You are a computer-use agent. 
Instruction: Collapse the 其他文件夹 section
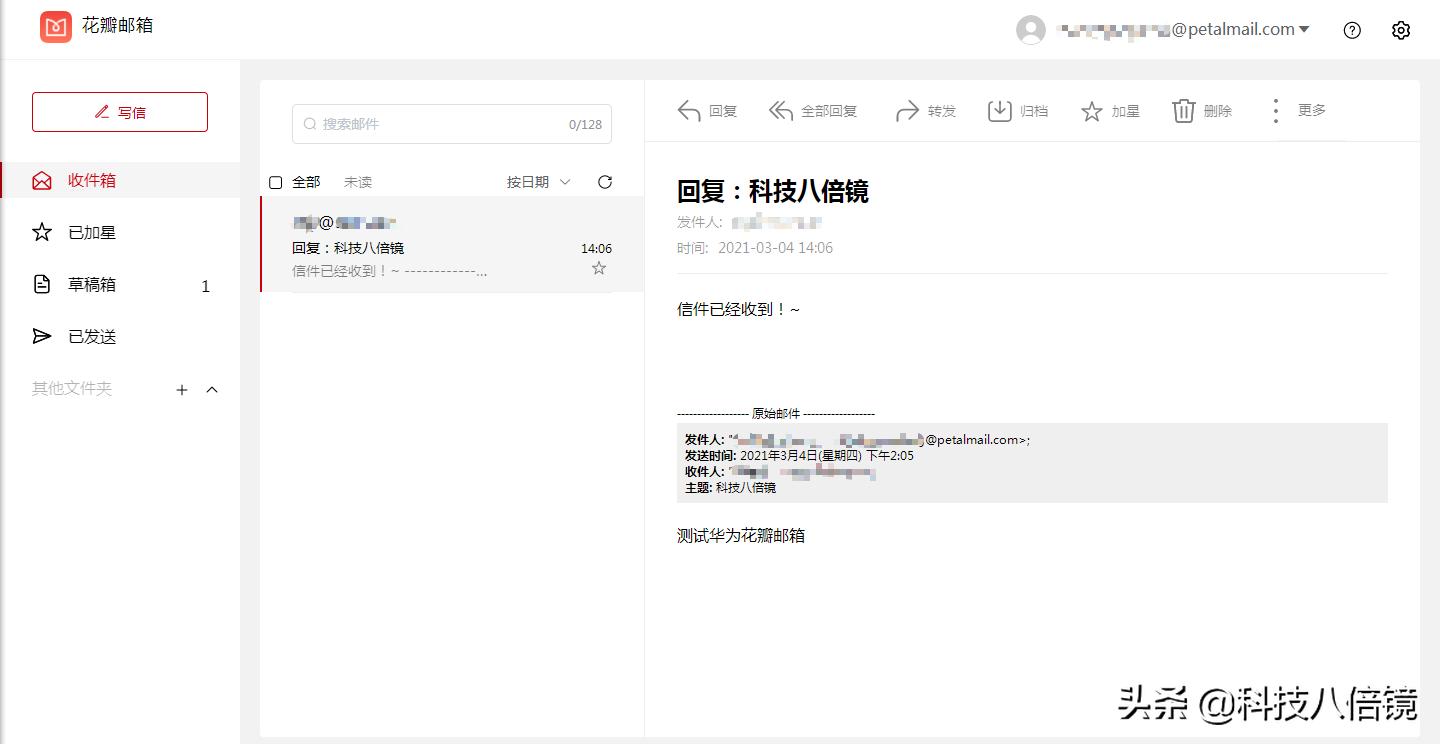pyautogui.click(x=212, y=389)
